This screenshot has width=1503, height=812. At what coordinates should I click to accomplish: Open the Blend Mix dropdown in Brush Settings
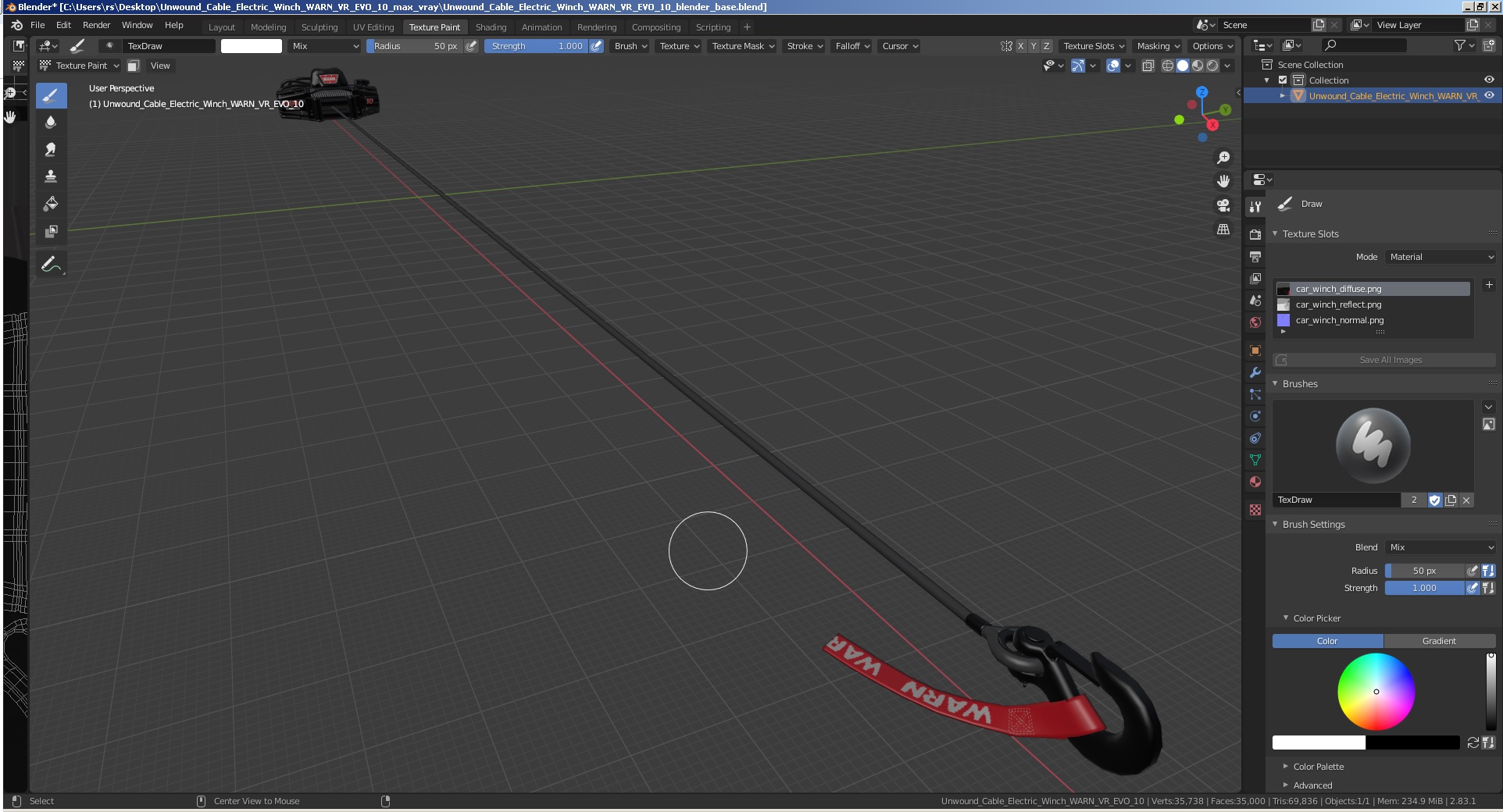pyautogui.click(x=1441, y=547)
